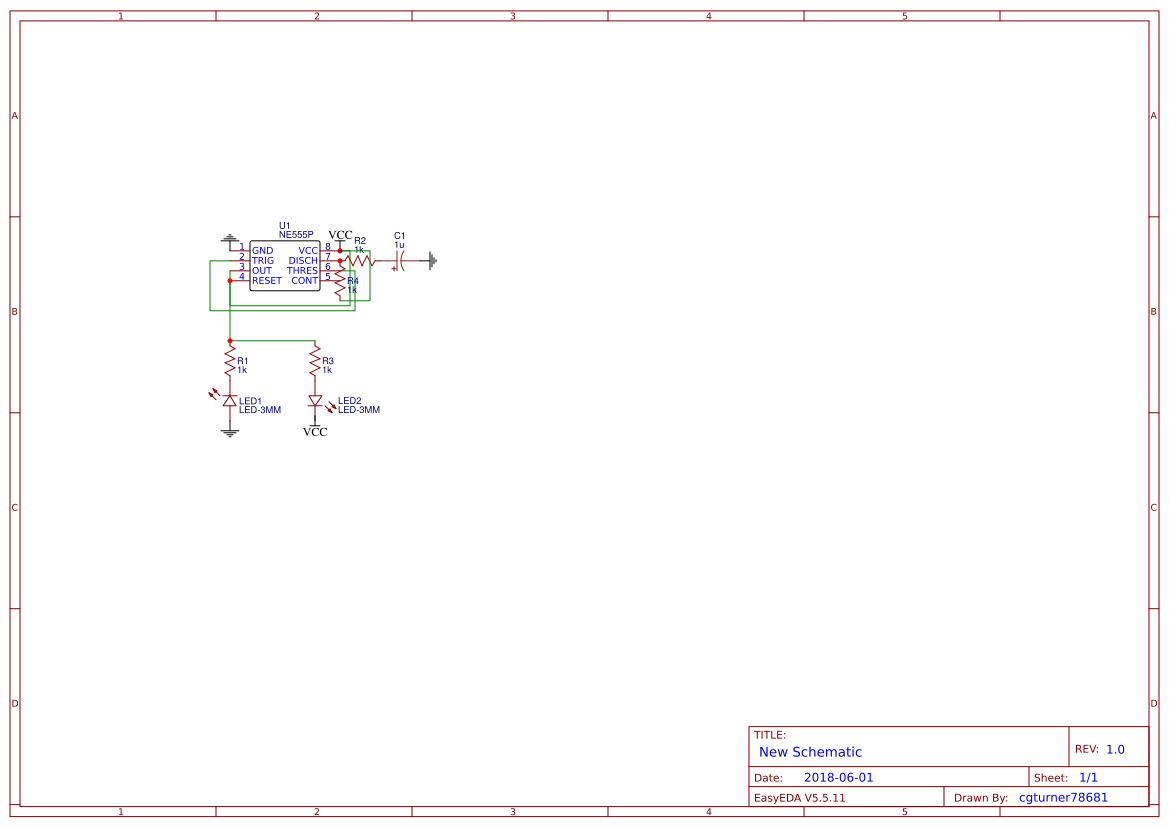Select the VCC symbol above pin 8
This screenshot has width=1169, height=827.
[340, 235]
